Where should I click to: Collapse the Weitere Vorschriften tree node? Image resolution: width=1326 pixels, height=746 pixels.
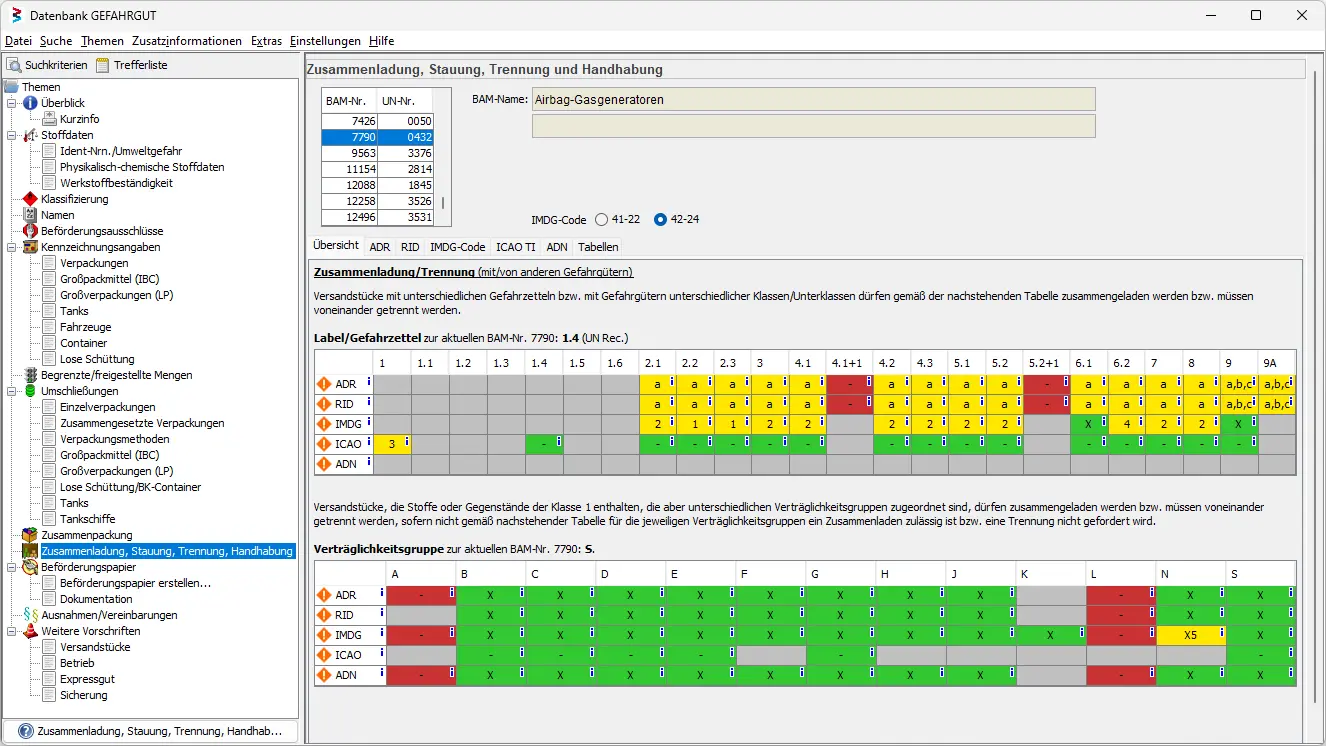point(12,631)
